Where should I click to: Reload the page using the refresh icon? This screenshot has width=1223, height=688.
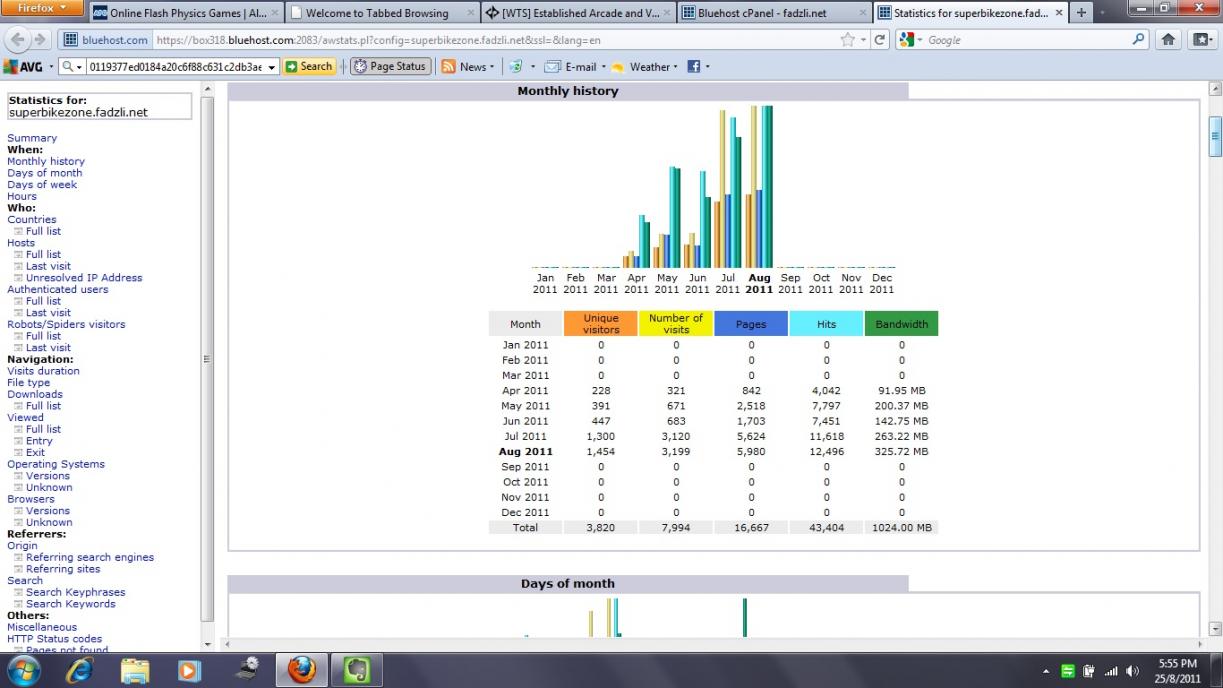(880, 40)
